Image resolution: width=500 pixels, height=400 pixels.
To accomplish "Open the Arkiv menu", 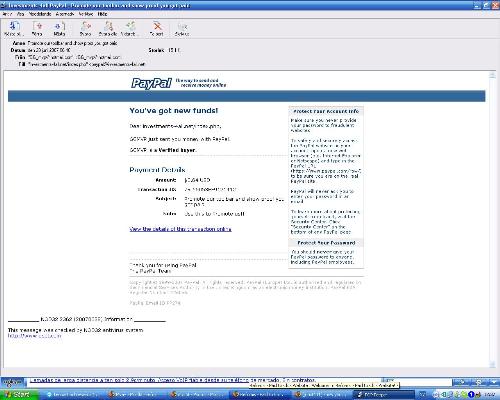I will pos(7,14).
